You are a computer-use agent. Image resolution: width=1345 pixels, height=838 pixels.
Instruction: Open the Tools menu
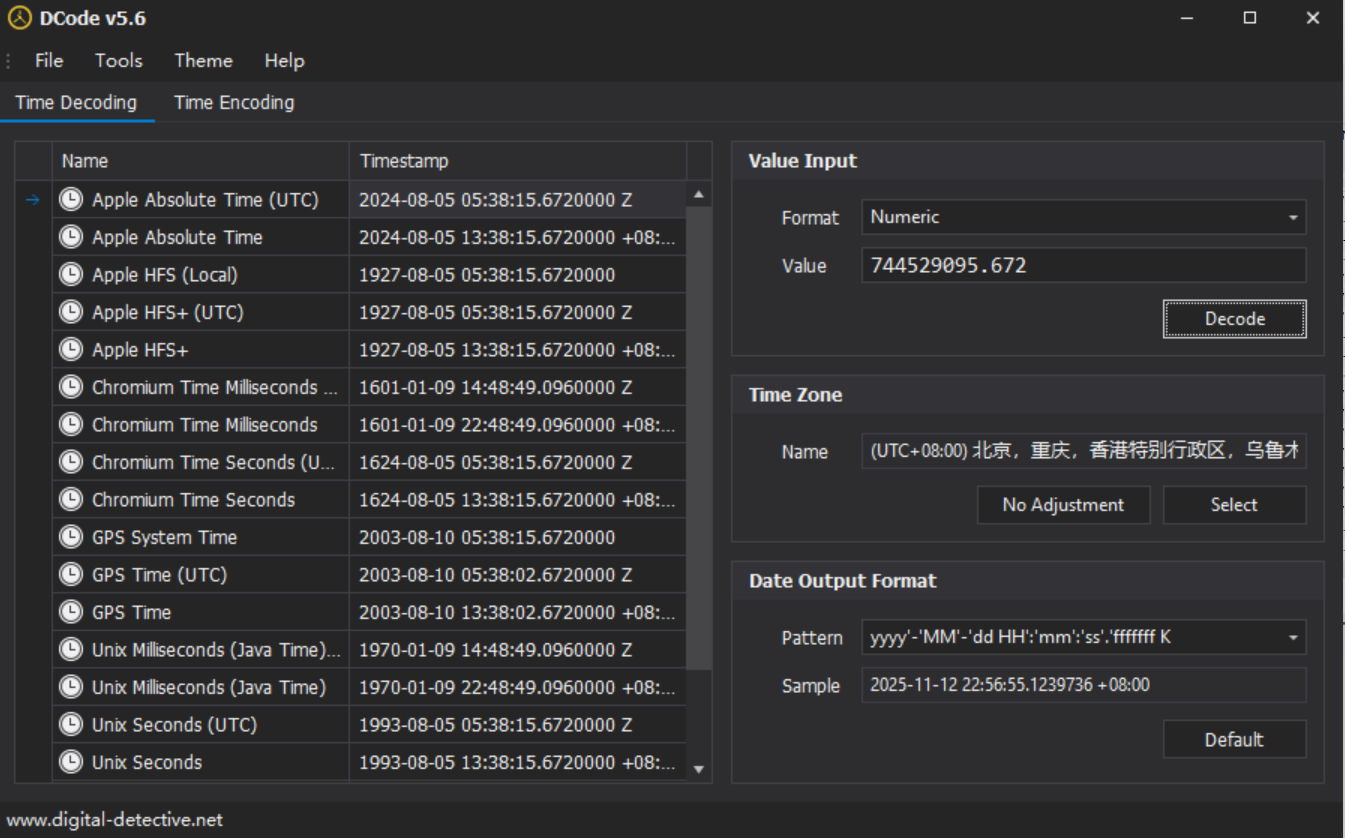pos(118,60)
